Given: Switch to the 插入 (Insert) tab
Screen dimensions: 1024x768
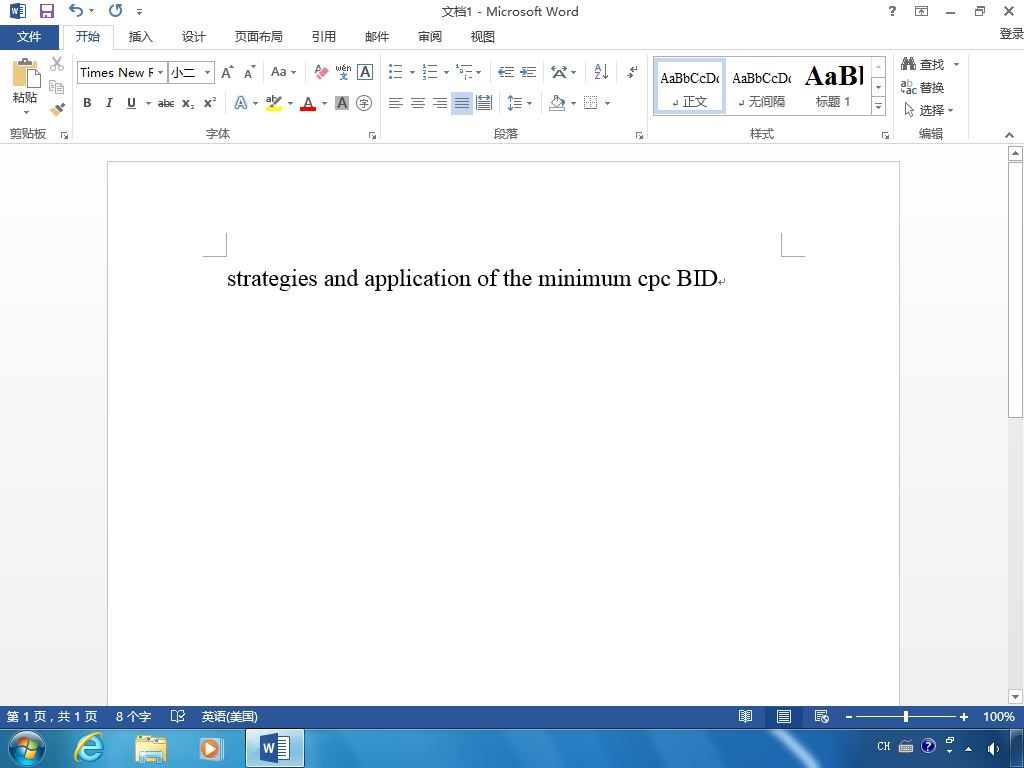Looking at the screenshot, I should tap(140, 37).
